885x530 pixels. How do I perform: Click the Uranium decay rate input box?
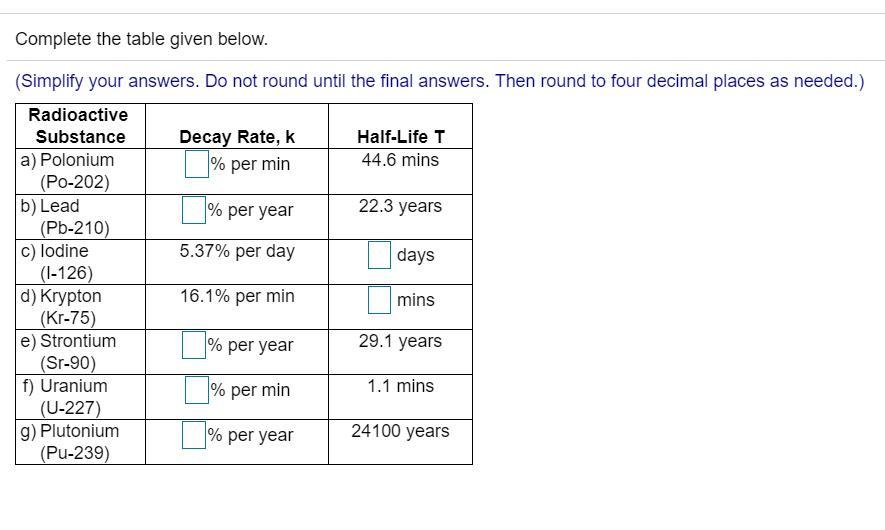coord(197,390)
